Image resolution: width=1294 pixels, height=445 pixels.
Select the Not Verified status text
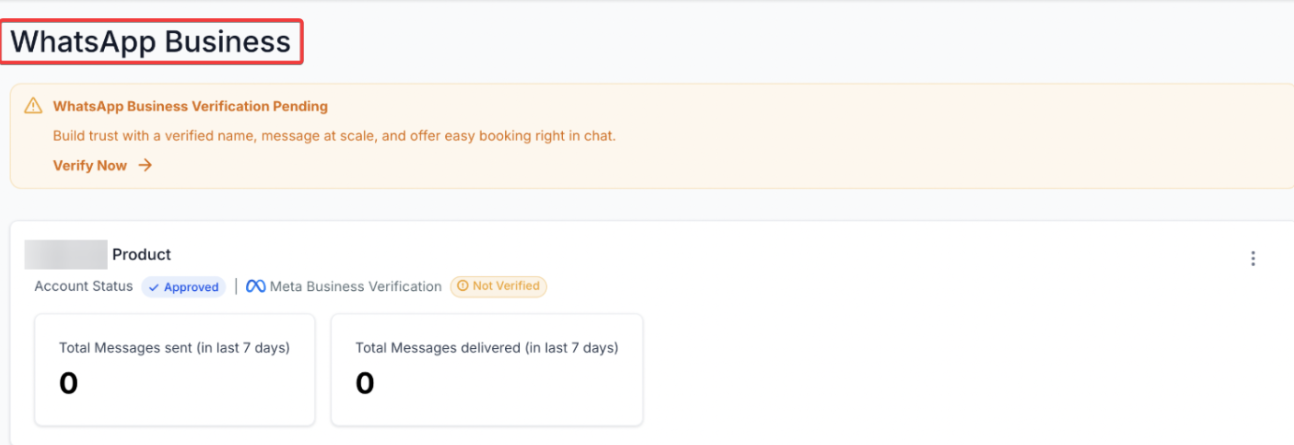(x=506, y=286)
